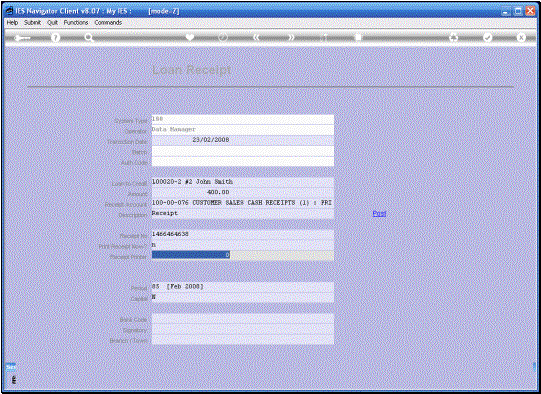The image size is (541, 394).
Task: Click the empty Signatory field
Action: pos(243,329)
